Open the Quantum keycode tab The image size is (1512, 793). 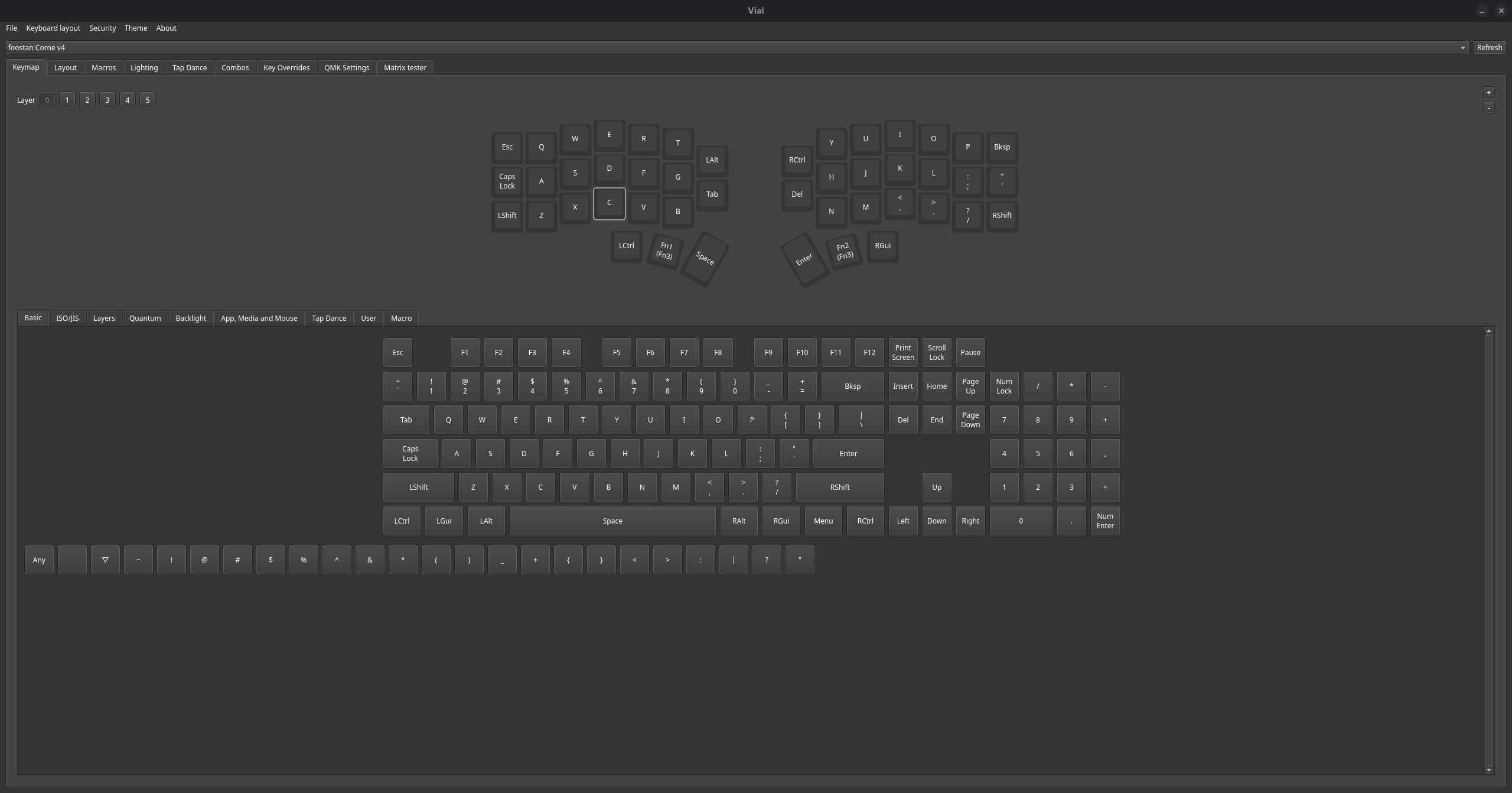tap(145, 318)
